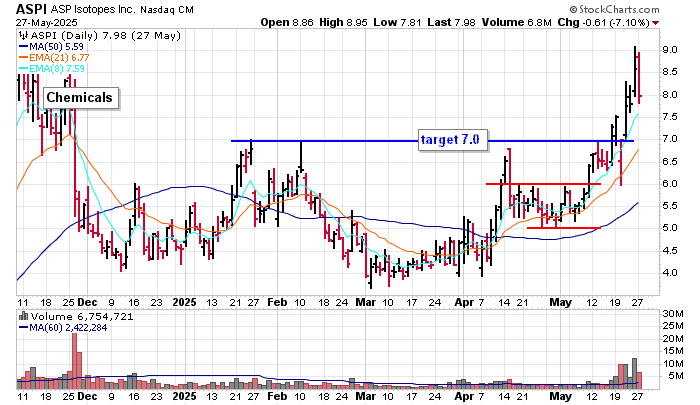
Task: Click the 30M volume axis label
Action: 672,314
